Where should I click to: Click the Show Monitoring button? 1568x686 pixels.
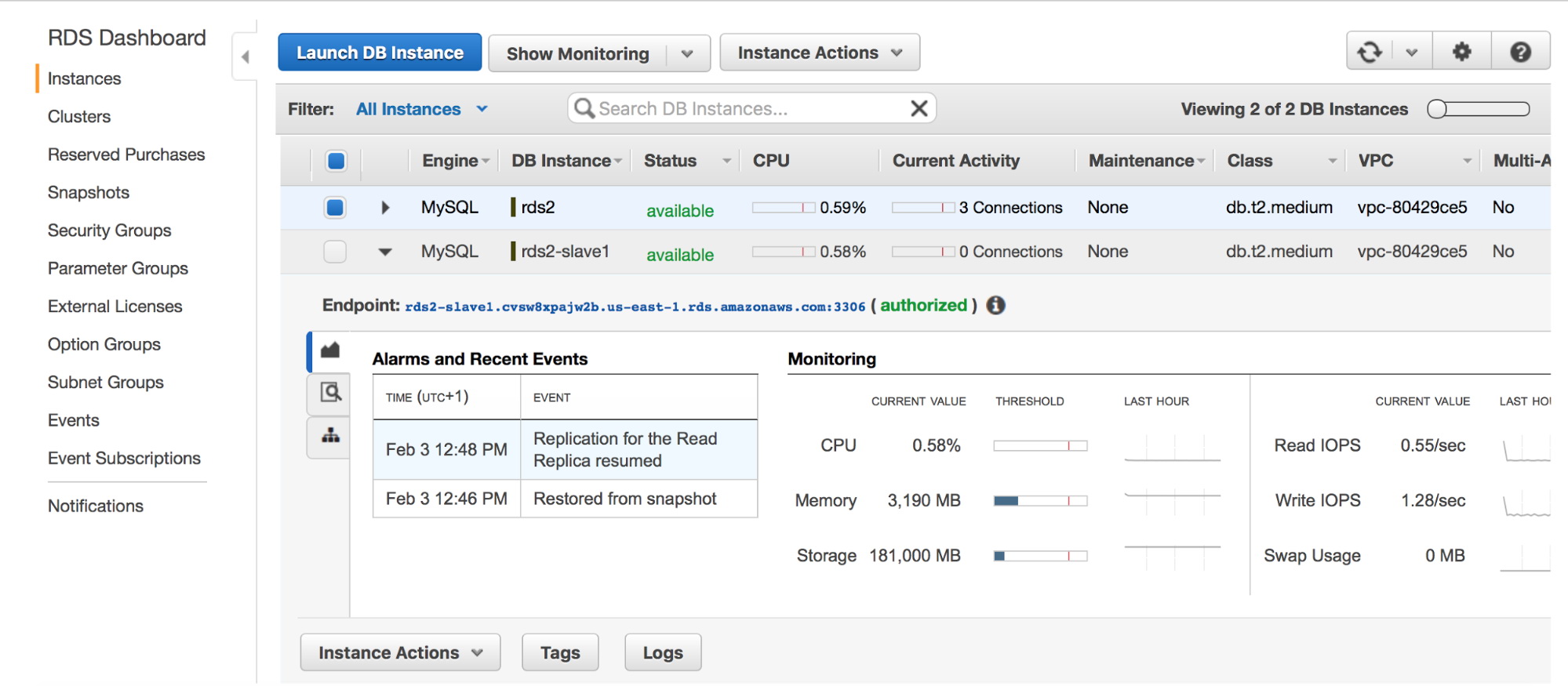(578, 53)
